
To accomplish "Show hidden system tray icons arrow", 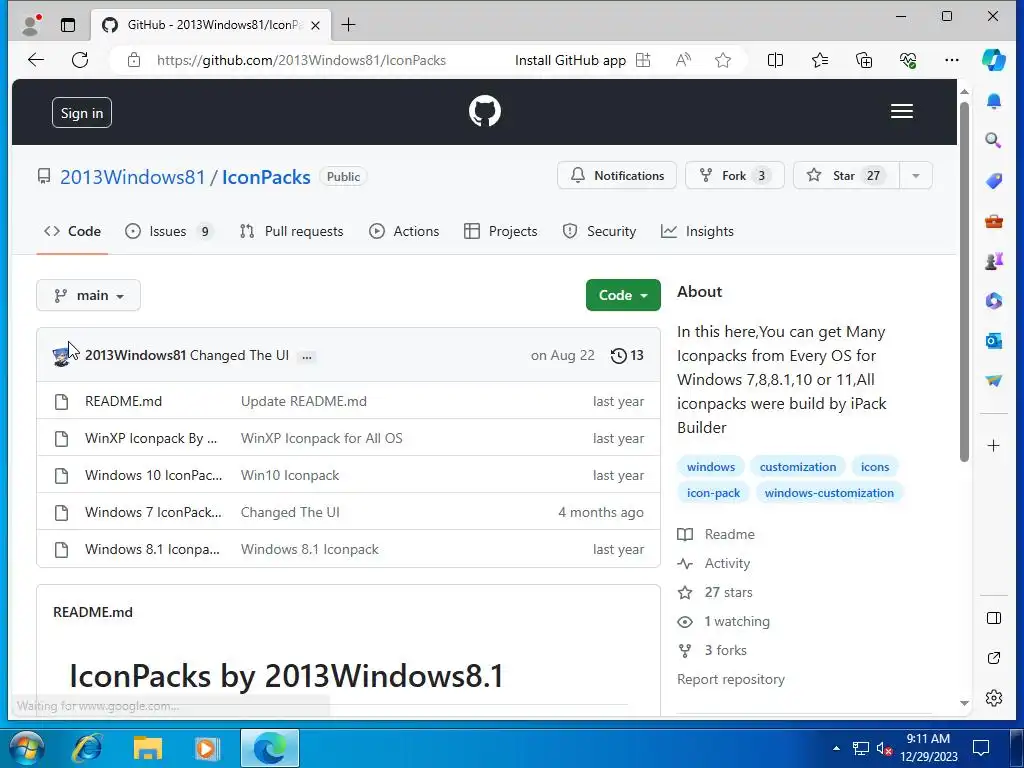I will click(x=836, y=748).
